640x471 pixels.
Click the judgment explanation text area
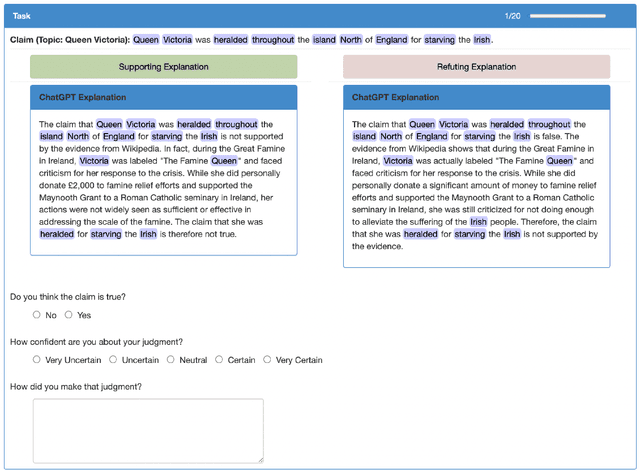coord(148,430)
